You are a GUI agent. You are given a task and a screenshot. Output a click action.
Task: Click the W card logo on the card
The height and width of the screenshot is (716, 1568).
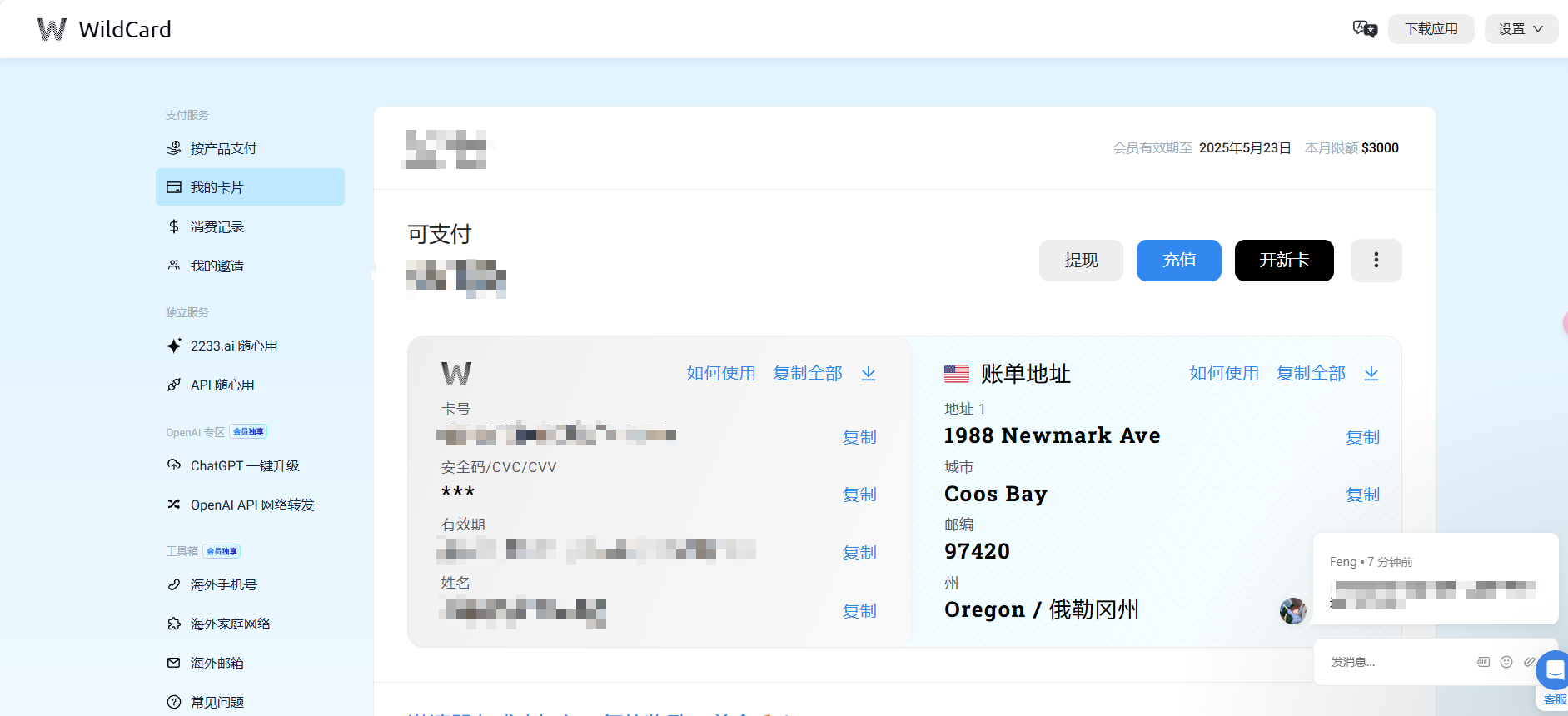[456, 373]
